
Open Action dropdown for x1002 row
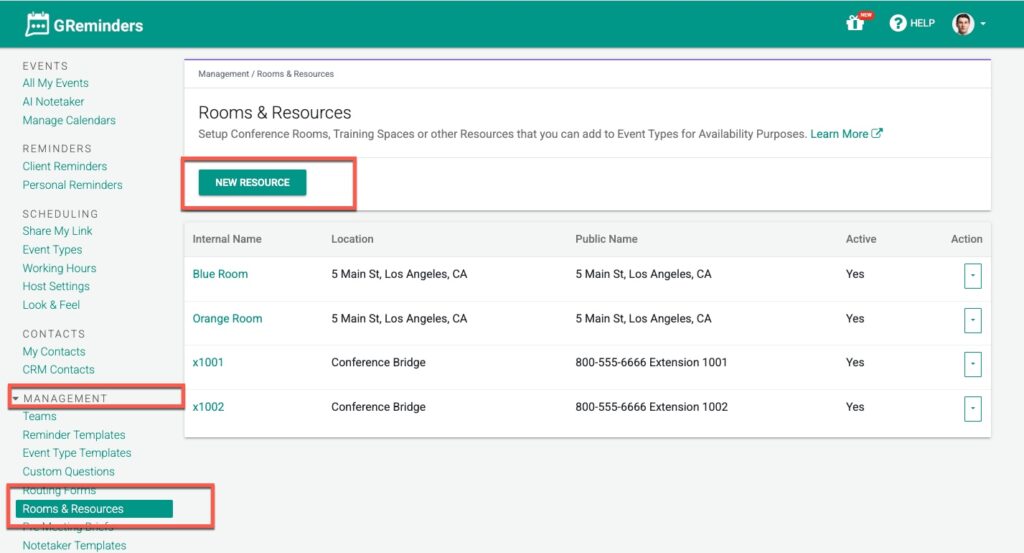972,408
